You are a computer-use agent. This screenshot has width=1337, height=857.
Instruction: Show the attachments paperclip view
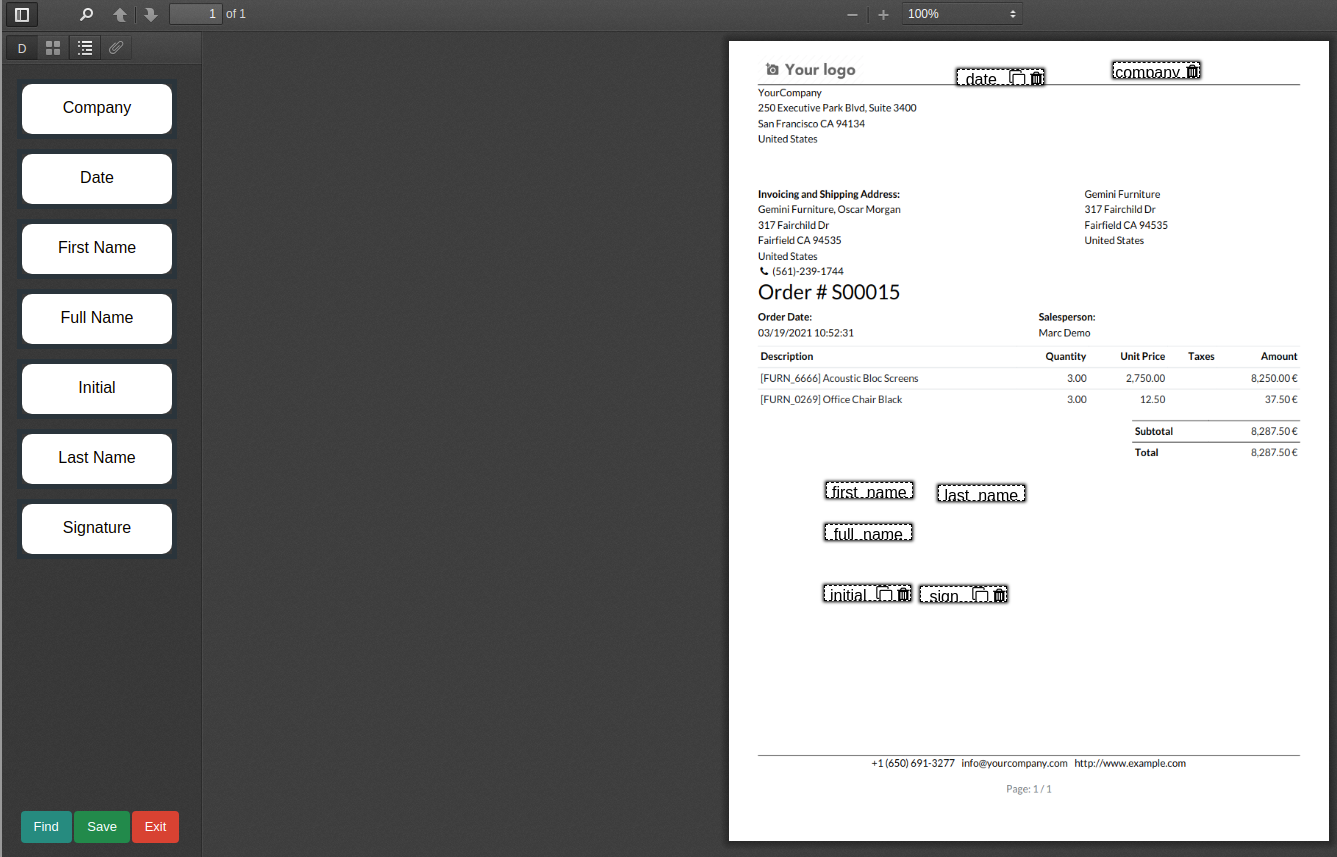tap(116, 48)
